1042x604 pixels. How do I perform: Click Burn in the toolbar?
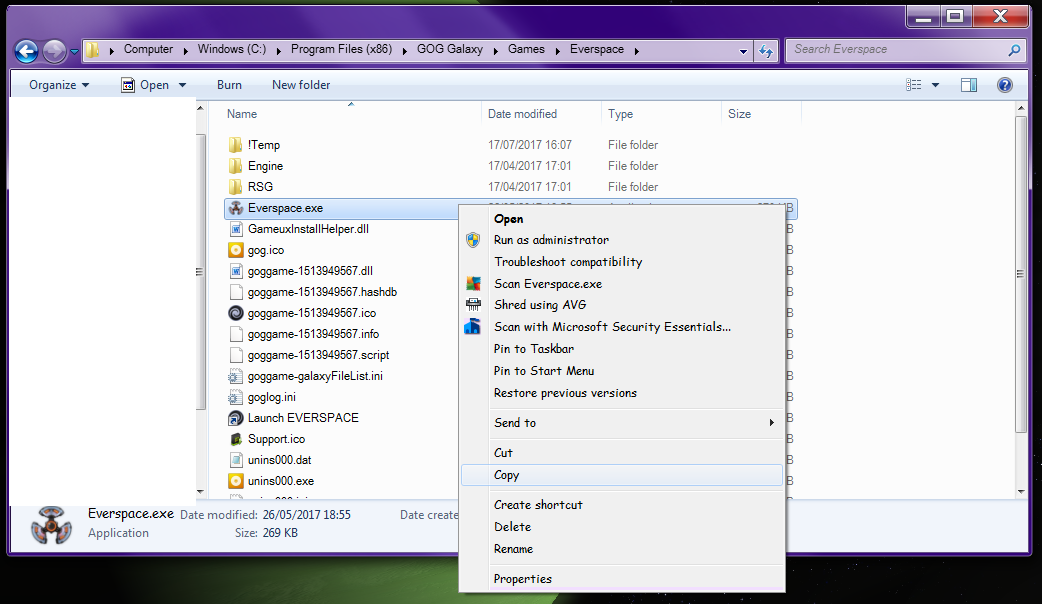tap(229, 85)
